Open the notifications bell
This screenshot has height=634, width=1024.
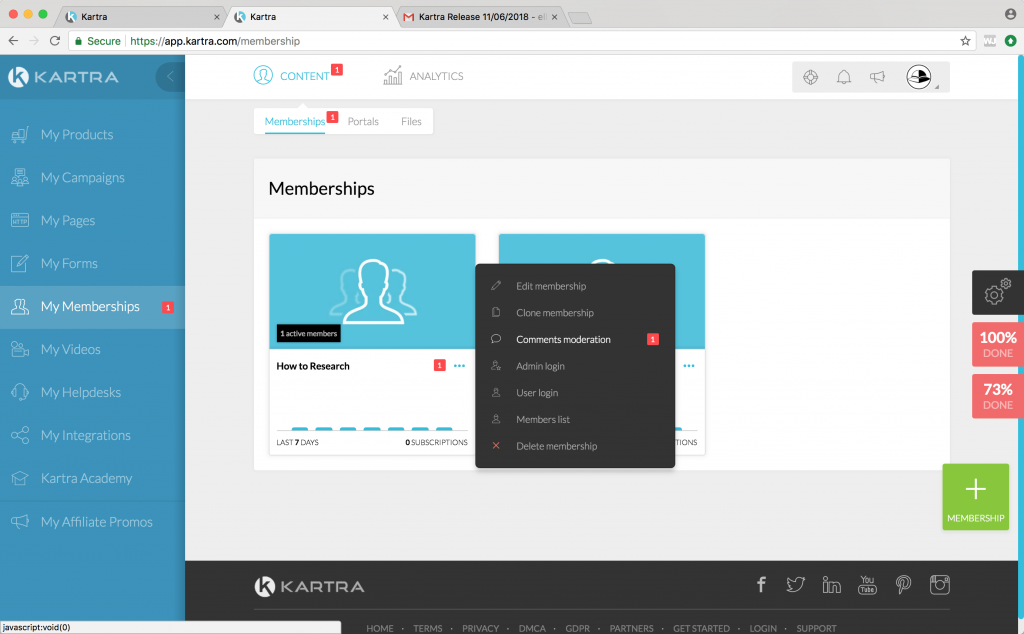[844, 77]
